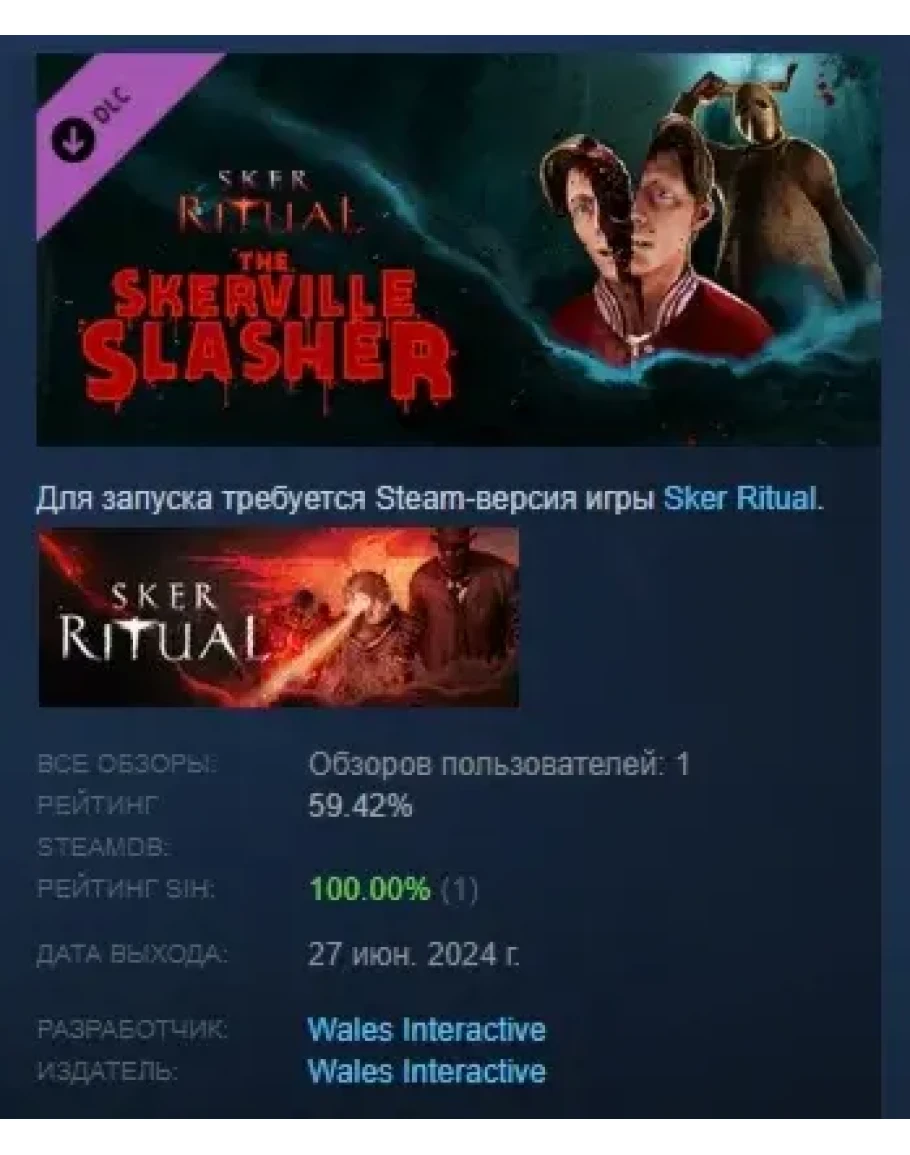Click the release date 27 июн. 2024 г.
910x1155 pixels.
[x=413, y=955]
